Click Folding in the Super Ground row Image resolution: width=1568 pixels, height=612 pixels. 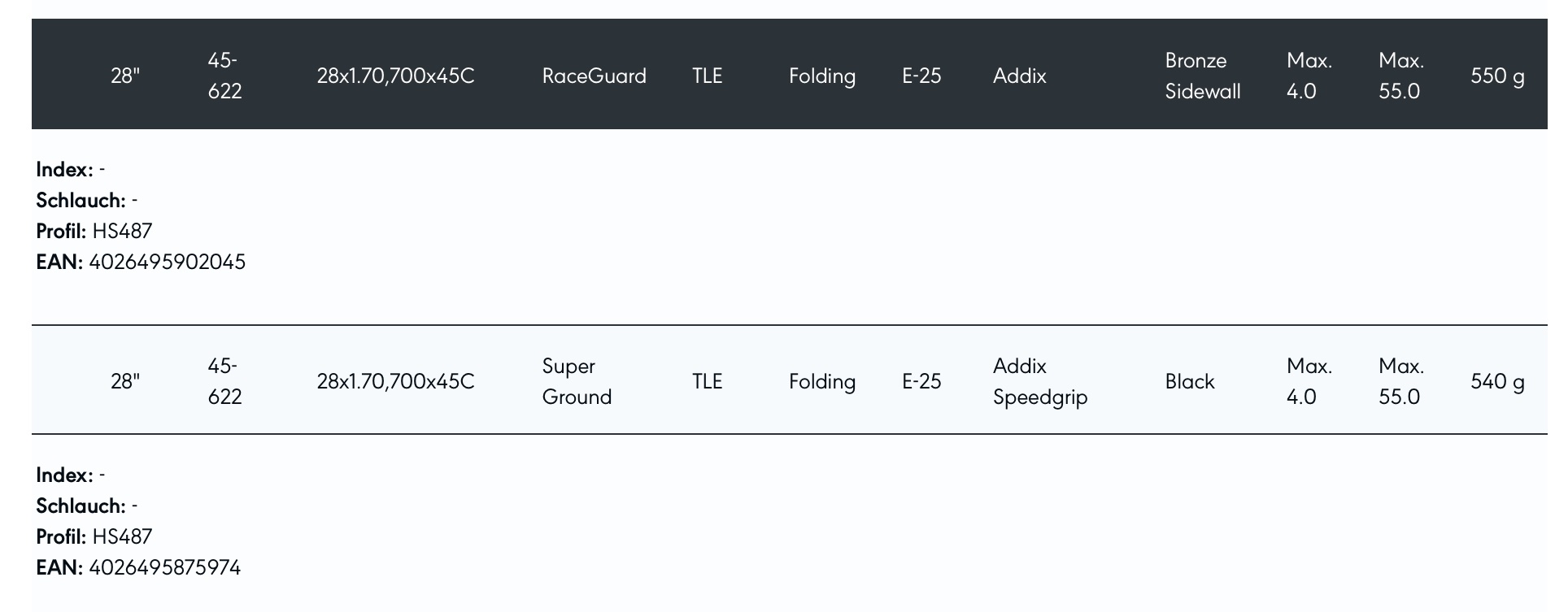point(821,381)
